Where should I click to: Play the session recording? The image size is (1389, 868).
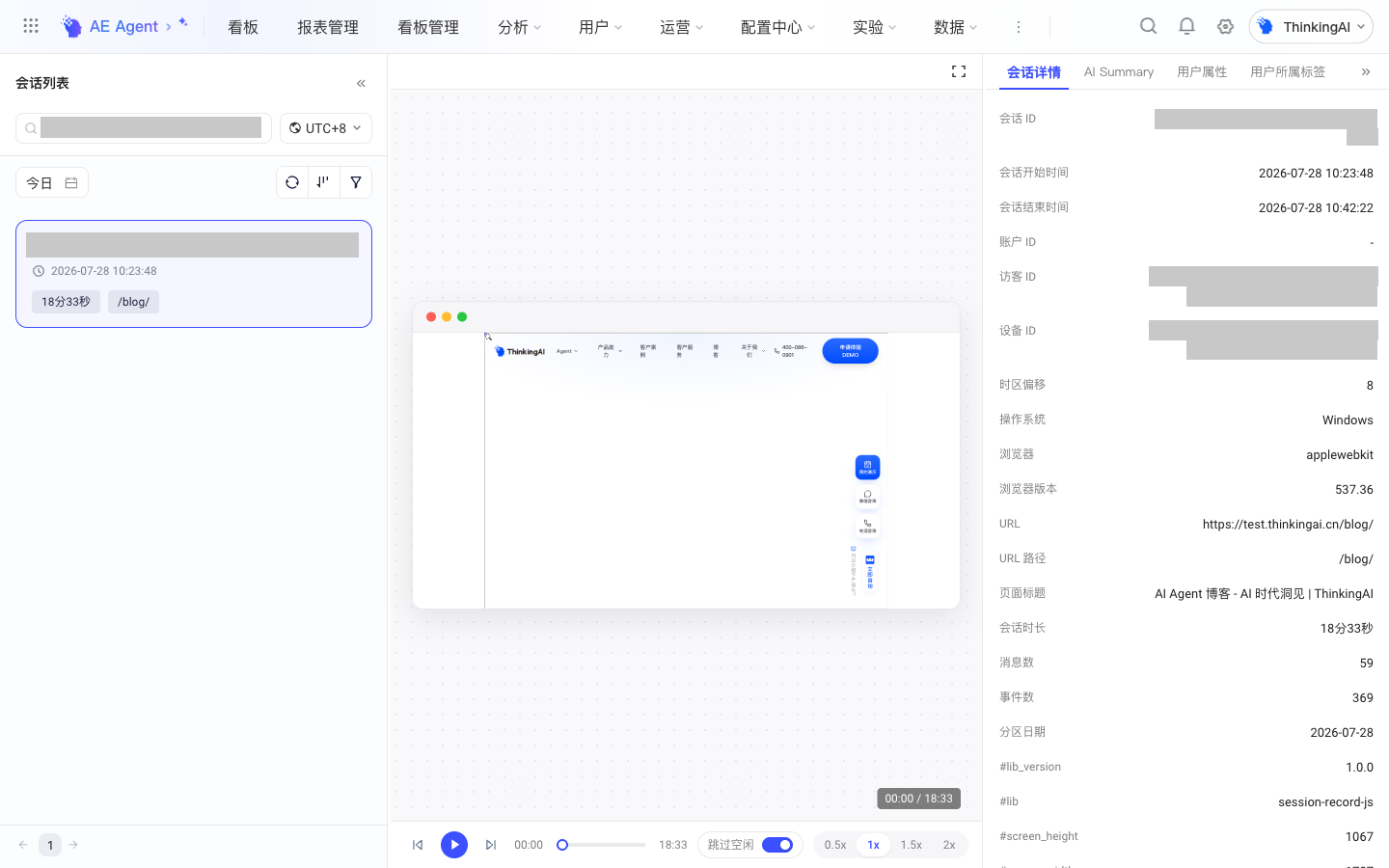[x=454, y=845]
